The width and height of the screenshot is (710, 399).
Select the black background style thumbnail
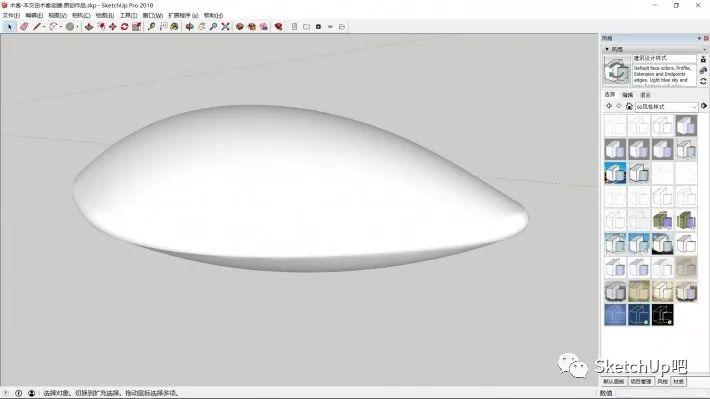(x=662, y=315)
